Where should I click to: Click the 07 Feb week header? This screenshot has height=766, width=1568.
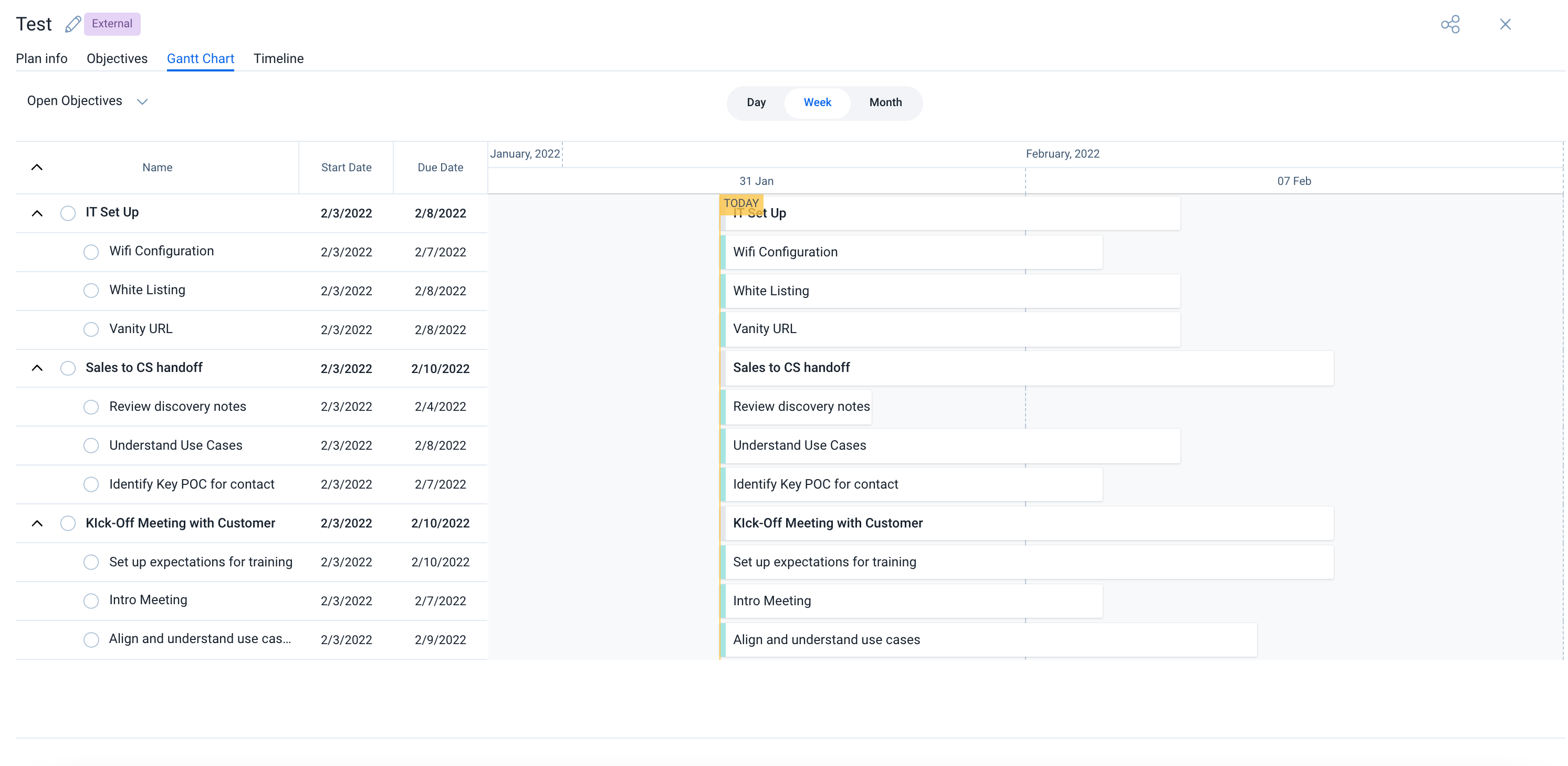1293,181
